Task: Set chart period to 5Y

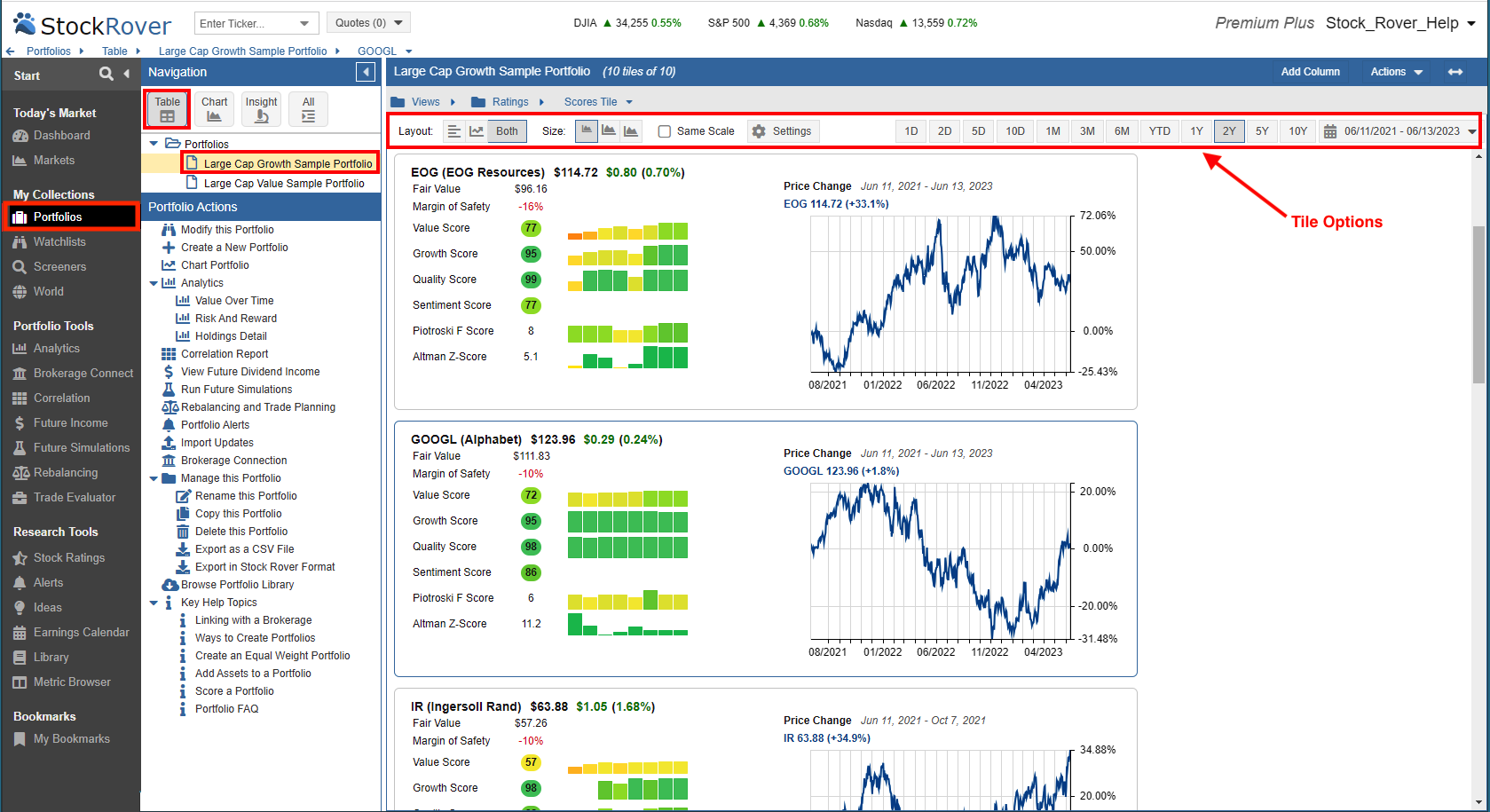Action: click(x=1262, y=131)
